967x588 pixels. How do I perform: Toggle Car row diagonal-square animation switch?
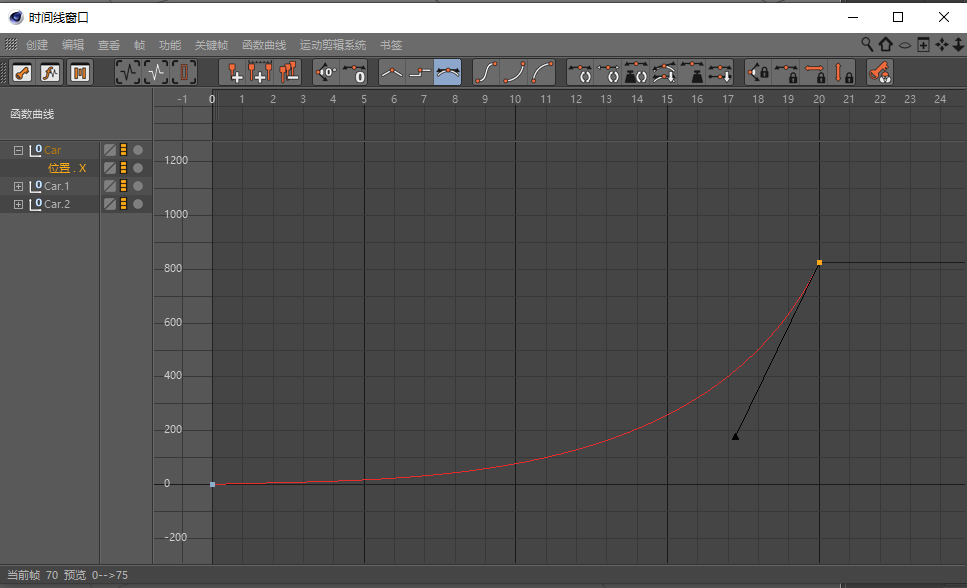coord(110,150)
